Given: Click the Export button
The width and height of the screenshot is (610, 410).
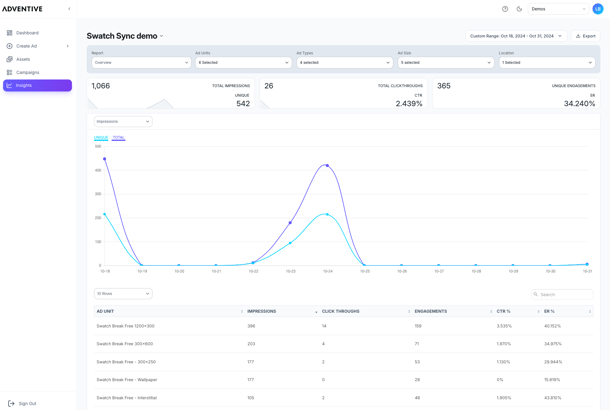Looking at the screenshot, I should click(585, 36).
